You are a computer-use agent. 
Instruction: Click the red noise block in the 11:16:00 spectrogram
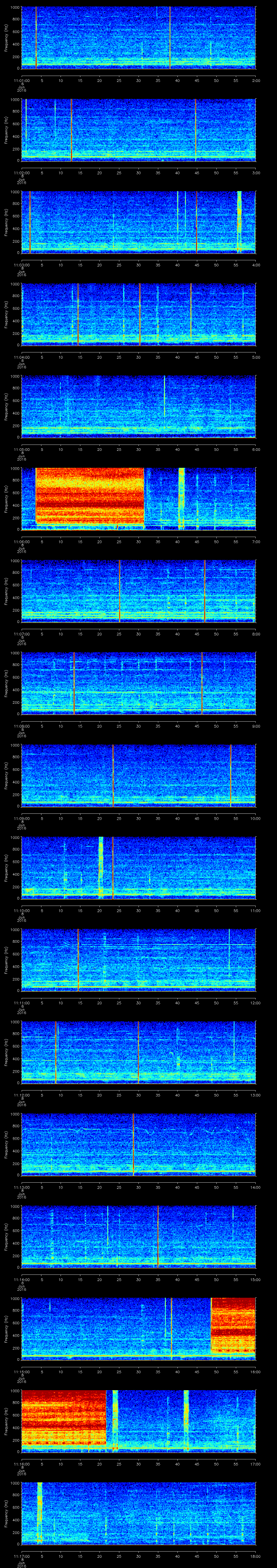[x=64, y=1418]
